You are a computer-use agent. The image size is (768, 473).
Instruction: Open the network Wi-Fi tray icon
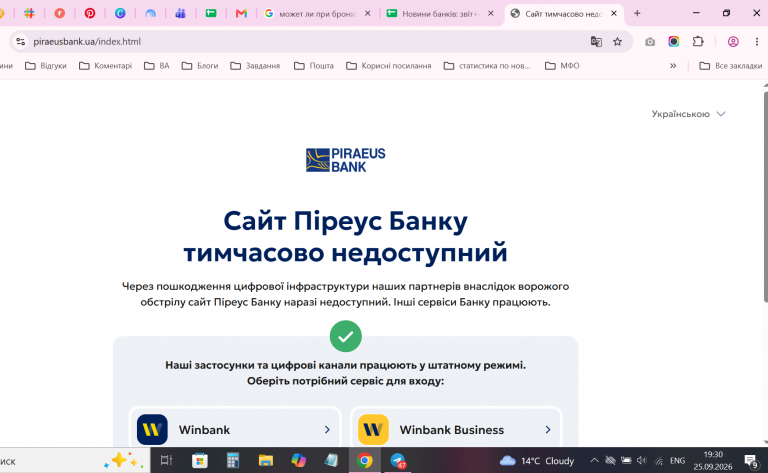659,461
